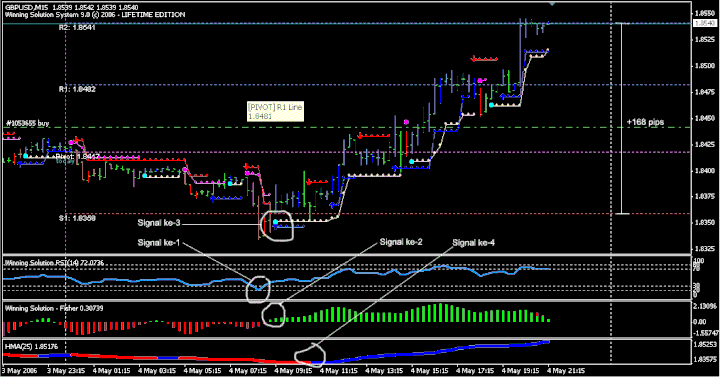Viewport: 720px width, 378px height.
Task: Click the 1.85253 HMA scale value
Action: [705, 344]
